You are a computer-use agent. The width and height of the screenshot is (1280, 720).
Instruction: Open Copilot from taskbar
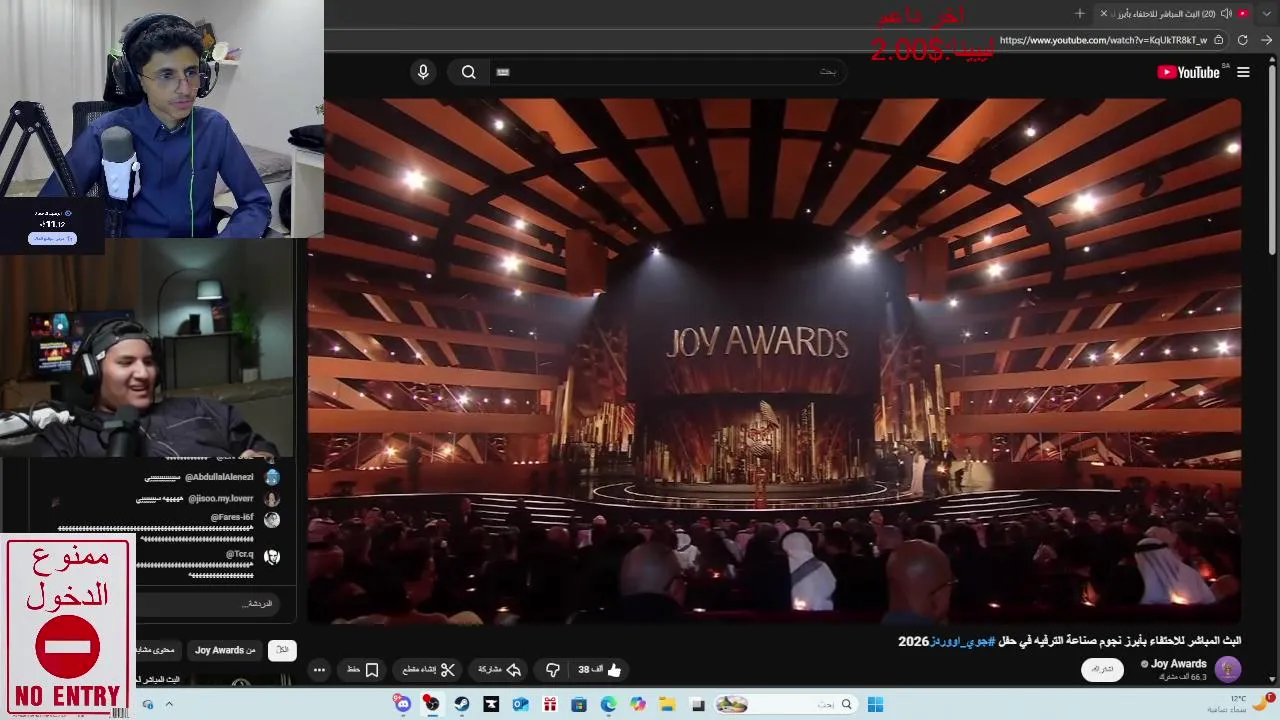click(638, 704)
